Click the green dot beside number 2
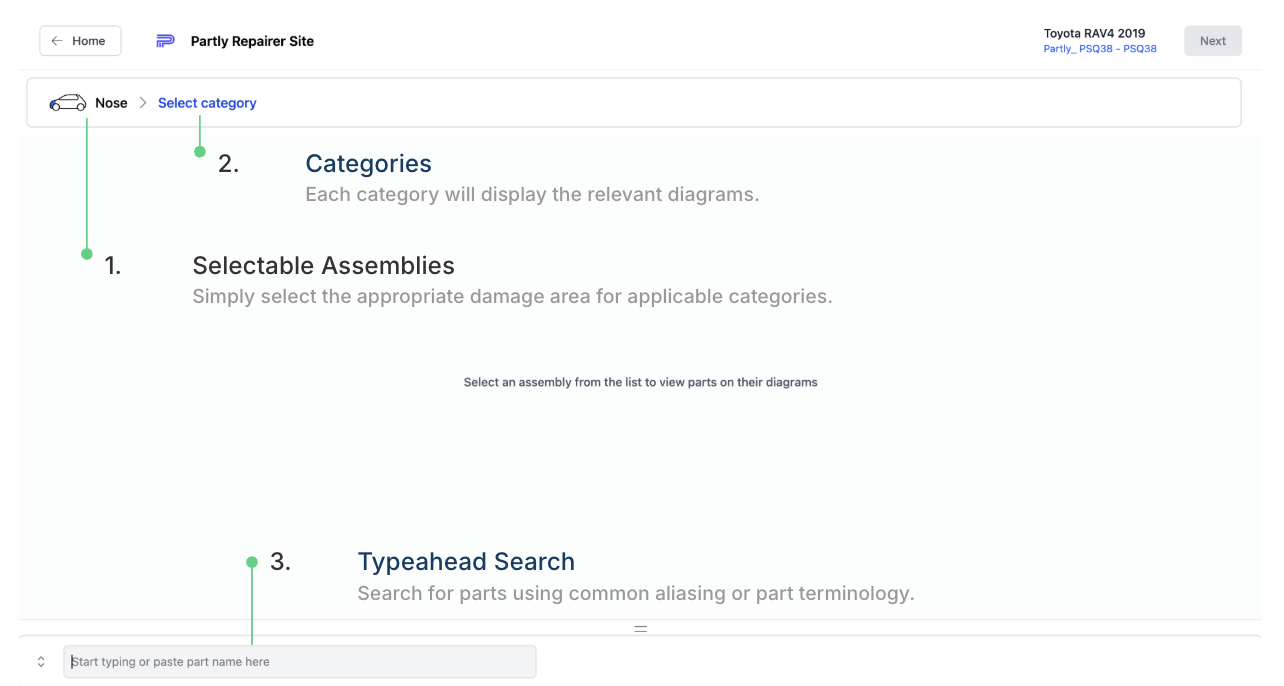 click(200, 152)
